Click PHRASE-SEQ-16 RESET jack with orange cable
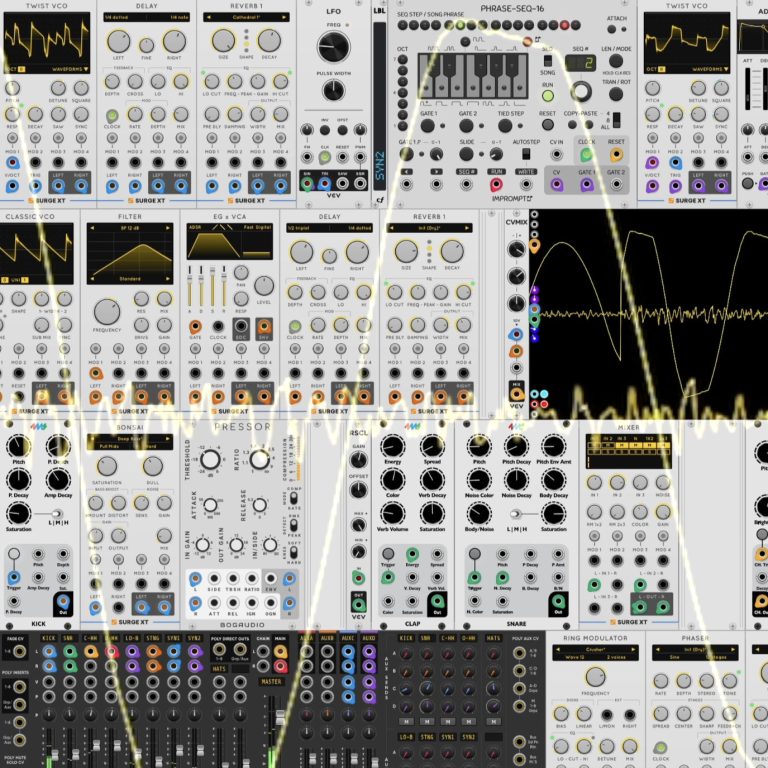 [x=616, y=155]
